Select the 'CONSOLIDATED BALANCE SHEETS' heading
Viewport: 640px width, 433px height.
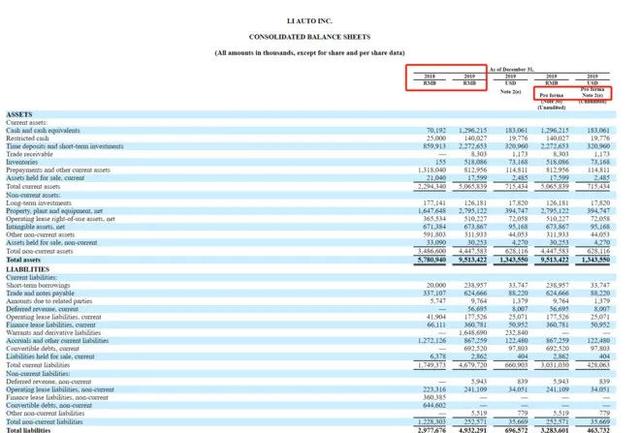309,37
